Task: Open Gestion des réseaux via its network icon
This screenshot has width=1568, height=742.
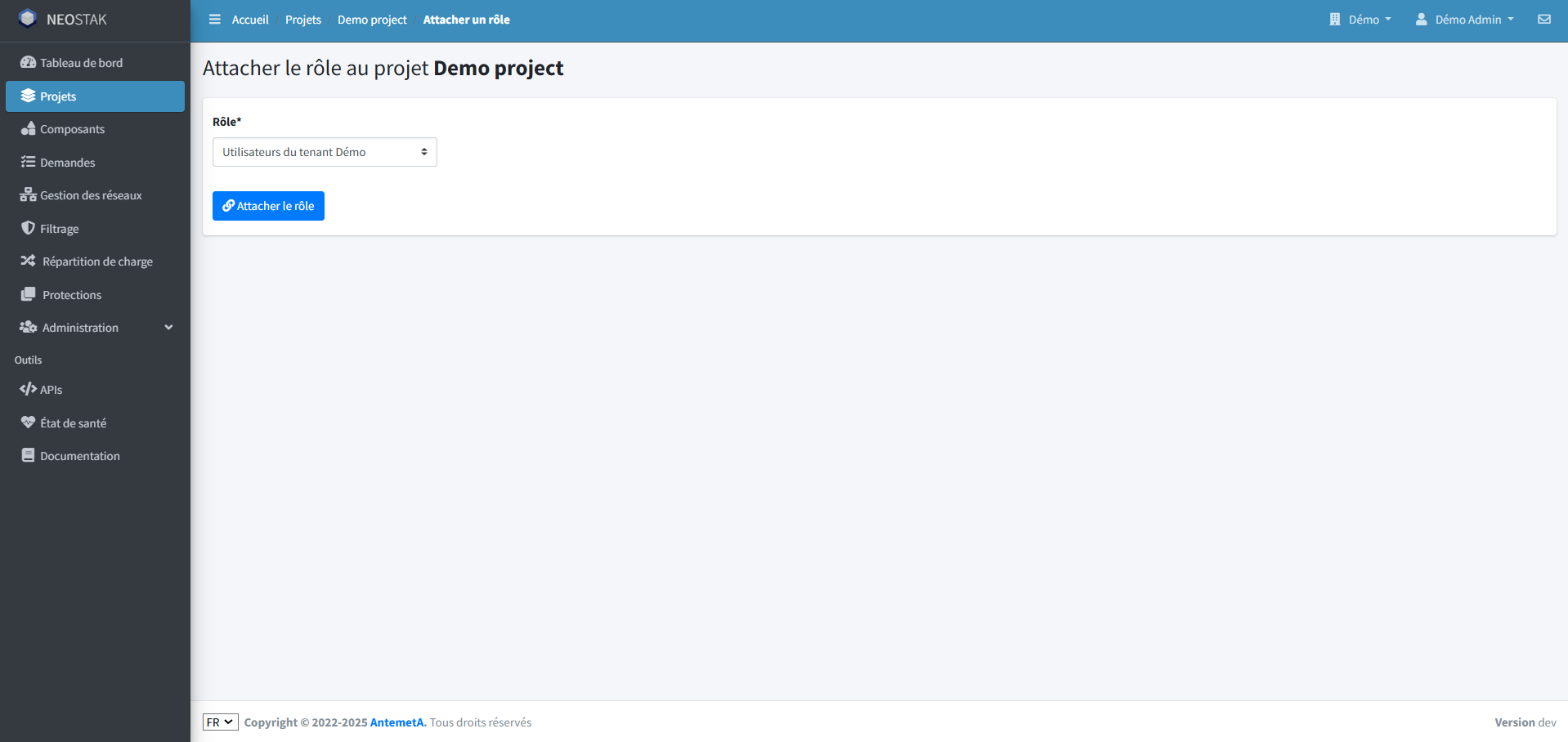Action: pos(27,194)
